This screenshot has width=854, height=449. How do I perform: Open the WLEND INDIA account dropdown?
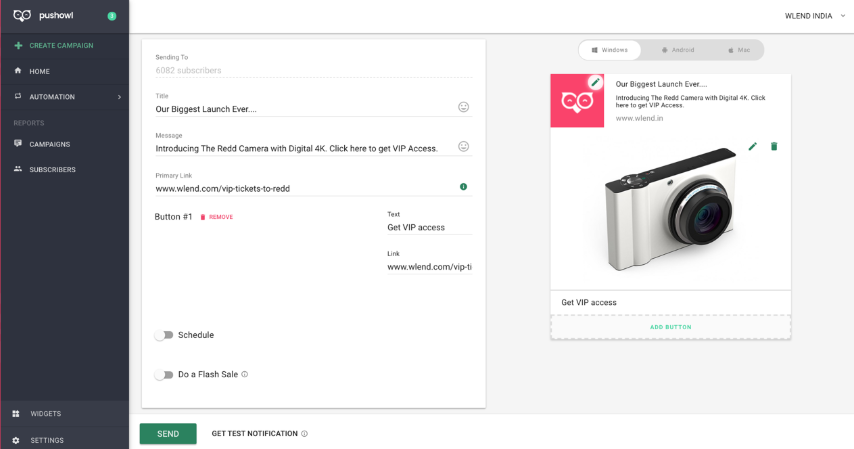[815, 16]
